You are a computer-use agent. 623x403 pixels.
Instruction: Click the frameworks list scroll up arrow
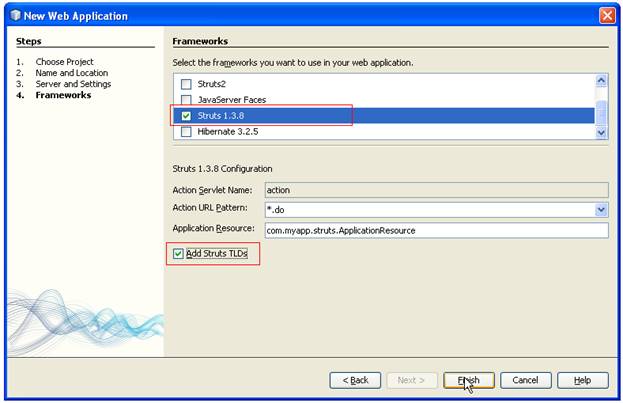(x=601, y=81)
